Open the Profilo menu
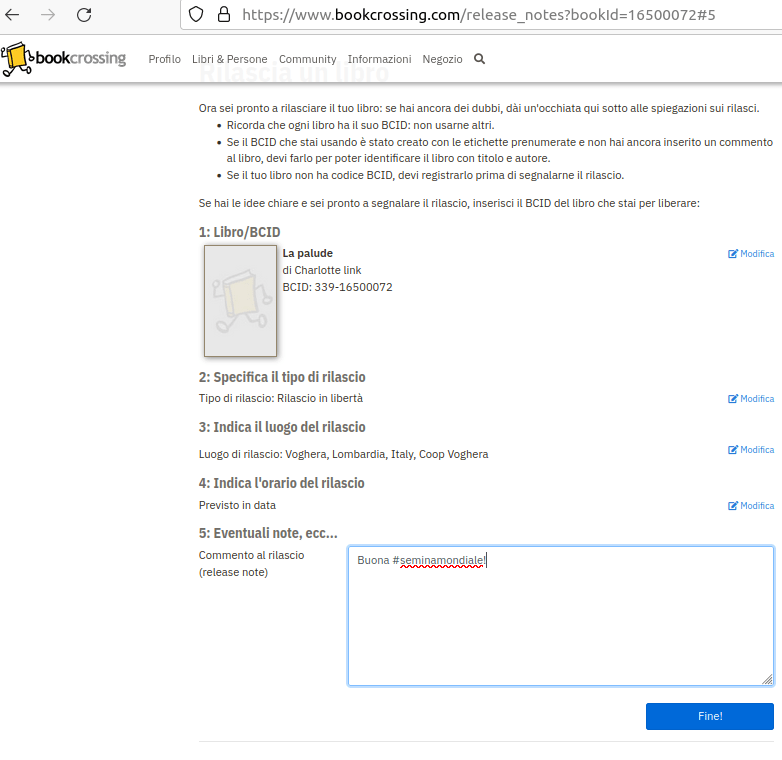Viewport: 782px width, 760px height. coord(164,59)
